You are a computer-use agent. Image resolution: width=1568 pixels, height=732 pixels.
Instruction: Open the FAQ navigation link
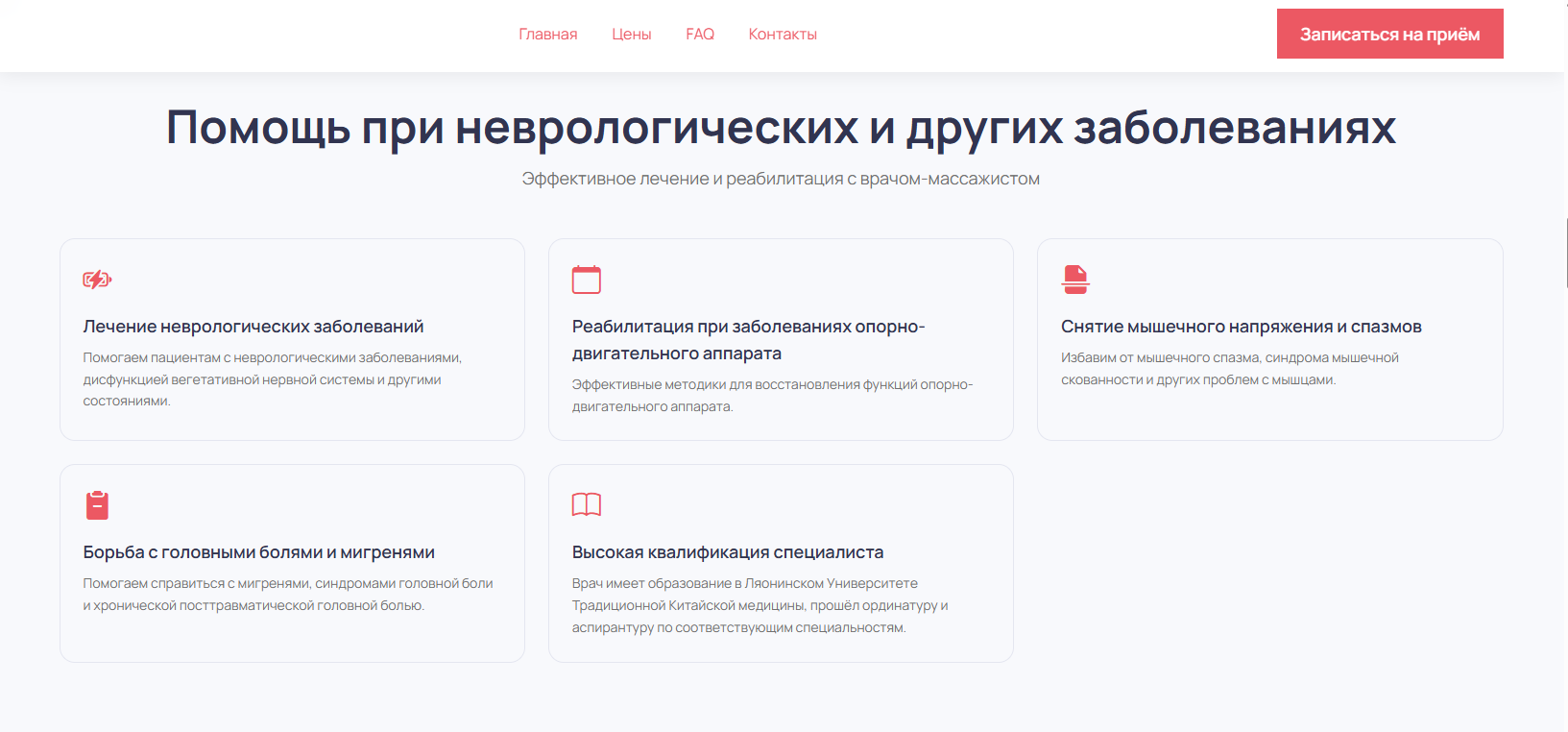click(699, 35)
